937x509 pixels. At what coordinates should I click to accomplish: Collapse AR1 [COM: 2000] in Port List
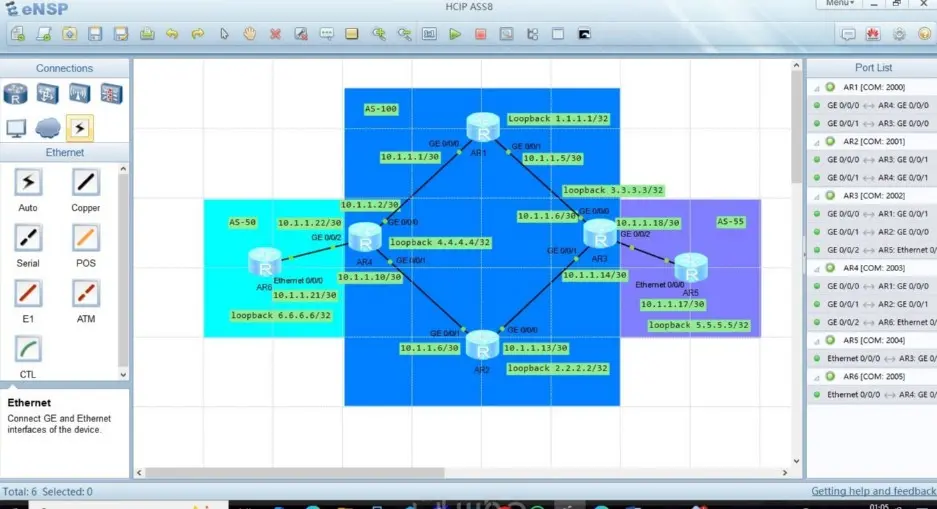pyautogui.click(x=816, y=88)
